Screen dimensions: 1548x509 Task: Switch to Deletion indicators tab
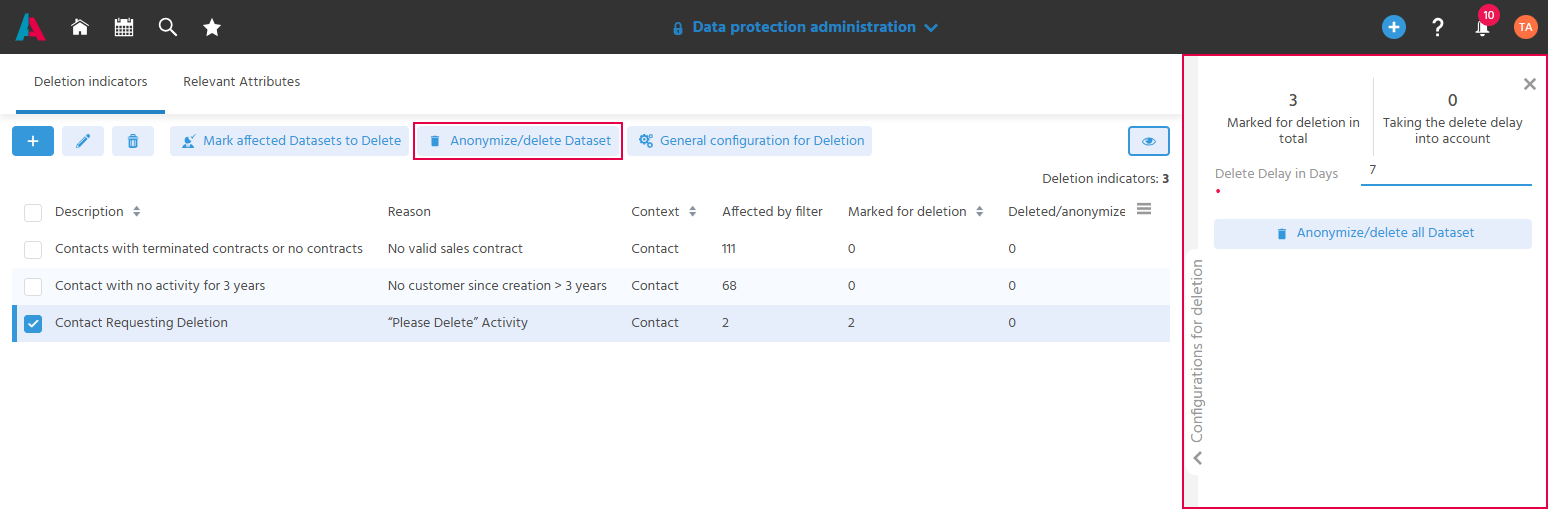pyautogui.click(x=91, y=82)
